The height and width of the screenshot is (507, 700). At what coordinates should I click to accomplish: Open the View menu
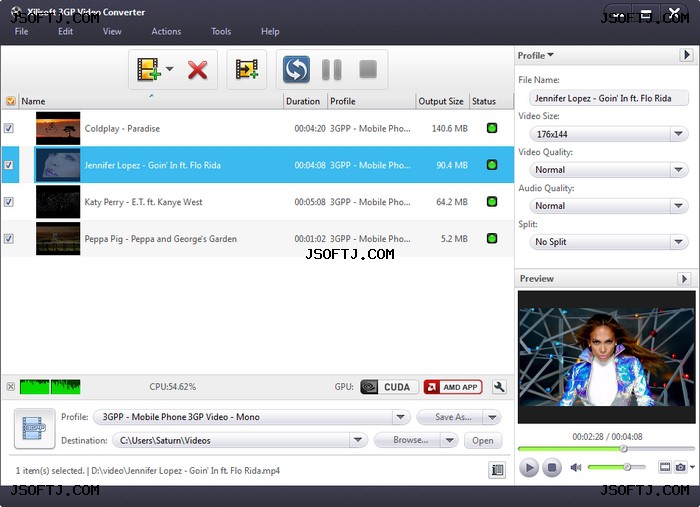pos(112,31)
